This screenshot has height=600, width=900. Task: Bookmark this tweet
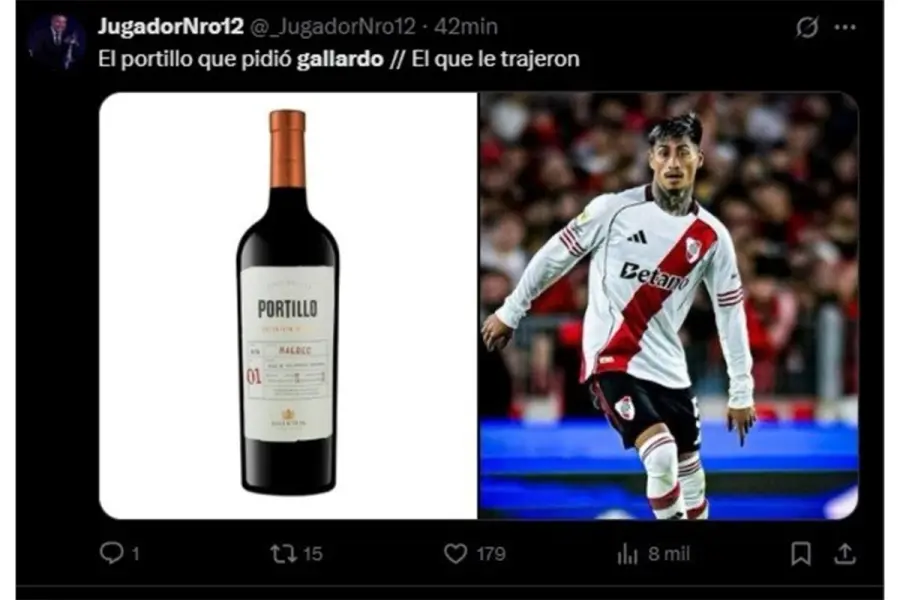(801, 553)
